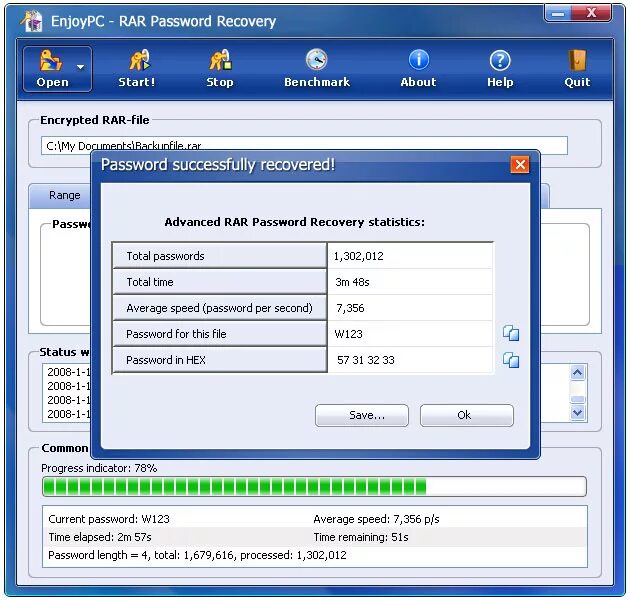
Task: Click the Password in HEX label
Action: click(x=220, y=360)
